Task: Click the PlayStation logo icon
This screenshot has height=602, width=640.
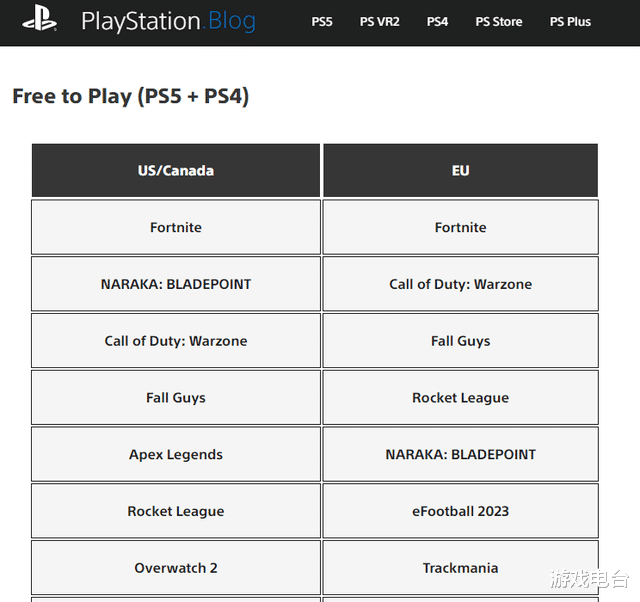Action: point(39,19)
